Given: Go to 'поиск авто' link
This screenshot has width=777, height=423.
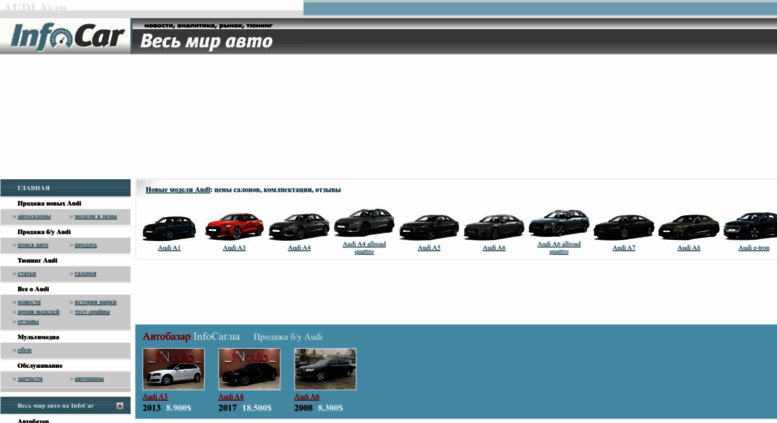Looking at the screenshot, I should pos(33,245).
